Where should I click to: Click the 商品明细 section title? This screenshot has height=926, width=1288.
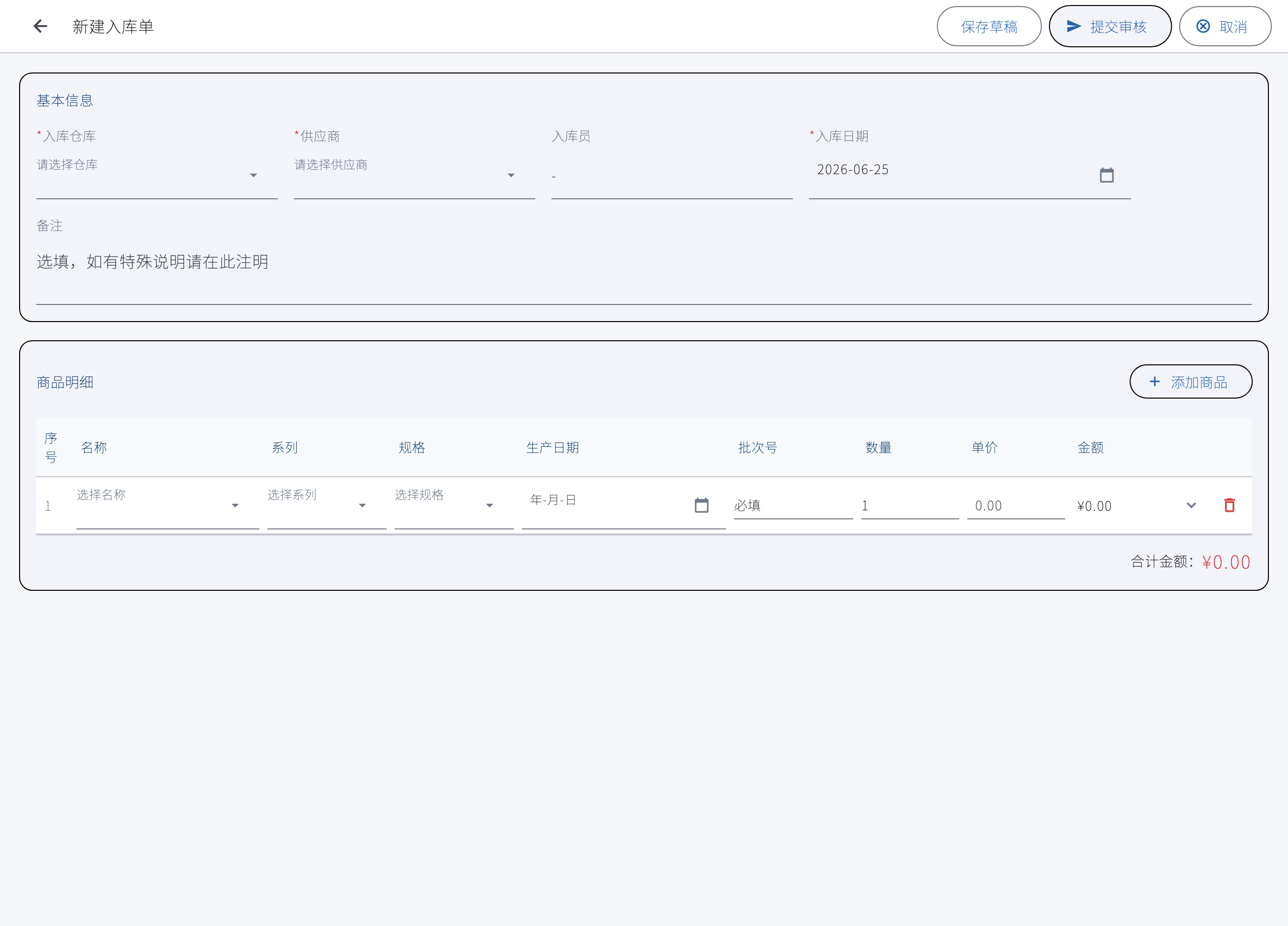point(65,382)
